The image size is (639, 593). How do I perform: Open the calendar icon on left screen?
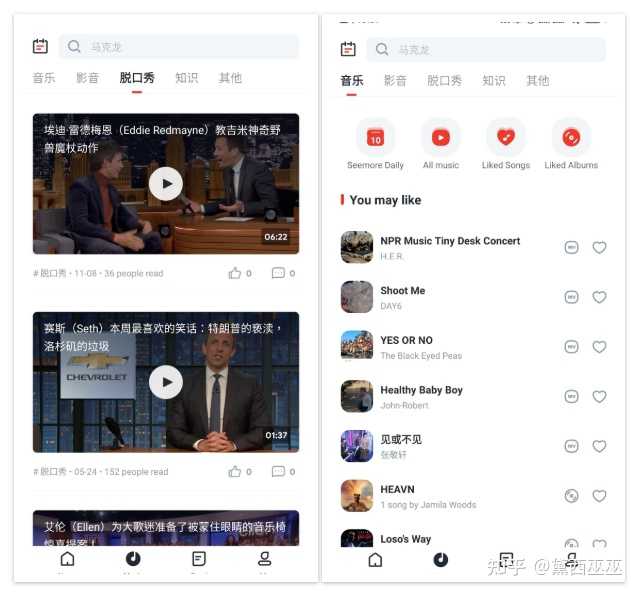40,46
